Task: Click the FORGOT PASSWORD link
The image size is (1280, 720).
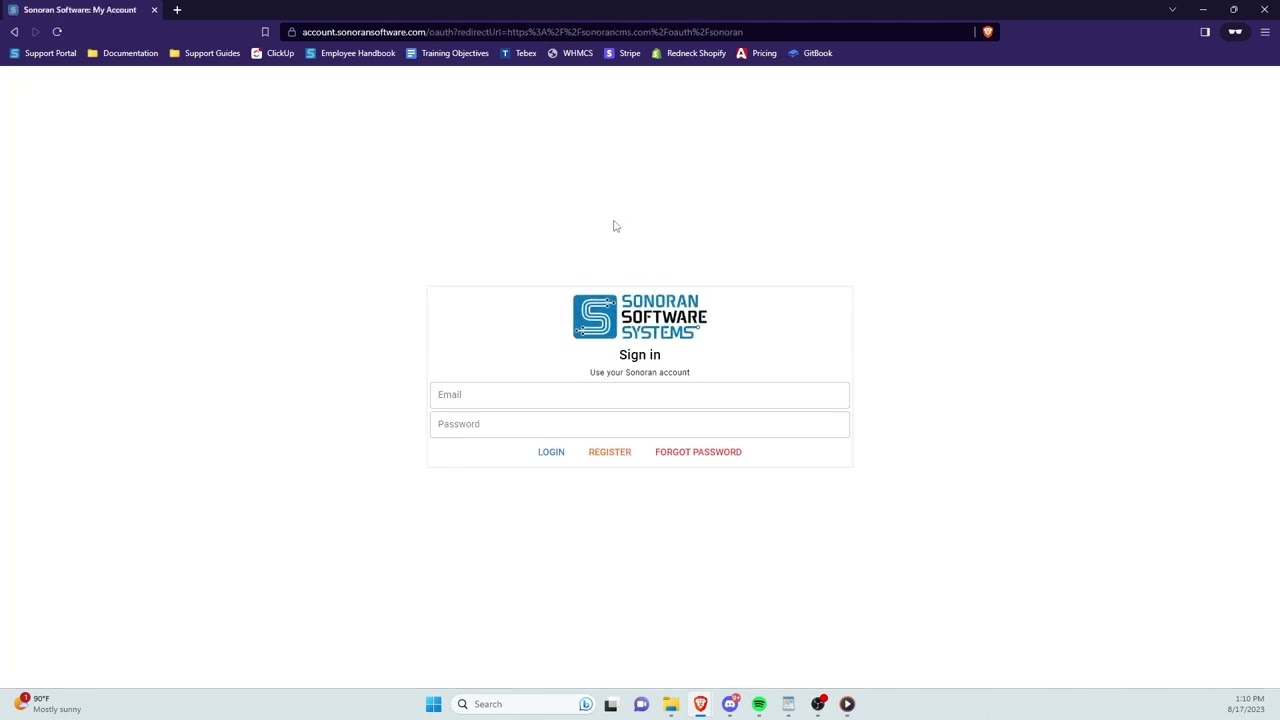Action: [698, 452]
